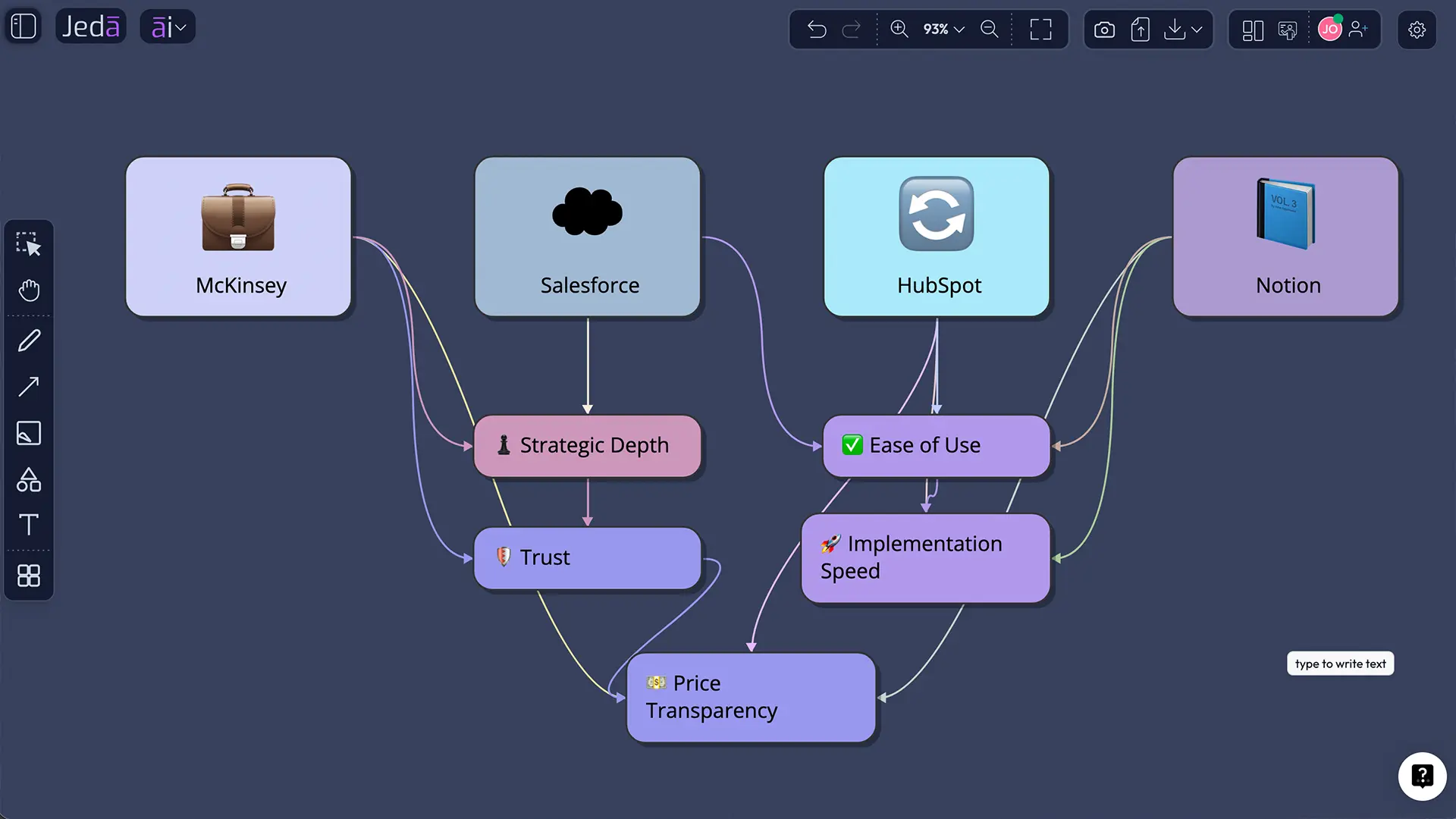Select the HubSpot card
The image size is (1456, 819).
pyautogui.click(x=937, y=237)
